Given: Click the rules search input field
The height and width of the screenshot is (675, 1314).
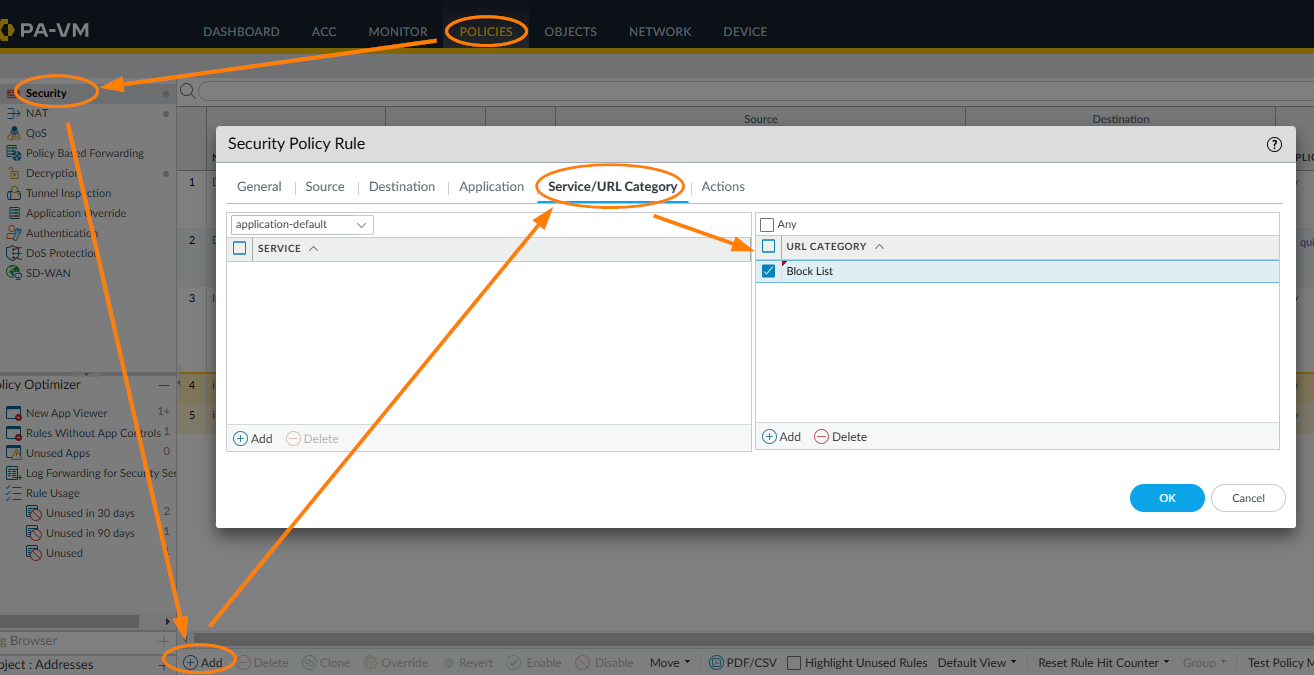Looking at the screenshot, I should (x=755, y=91).
